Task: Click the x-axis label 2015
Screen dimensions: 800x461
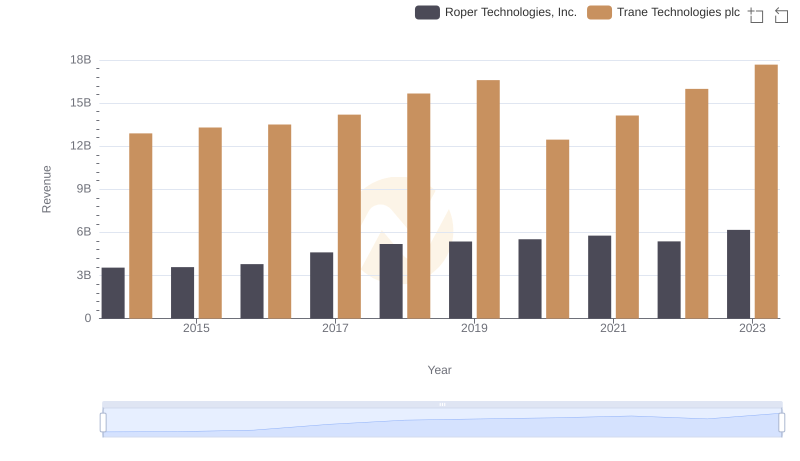Action: (196, 328)
